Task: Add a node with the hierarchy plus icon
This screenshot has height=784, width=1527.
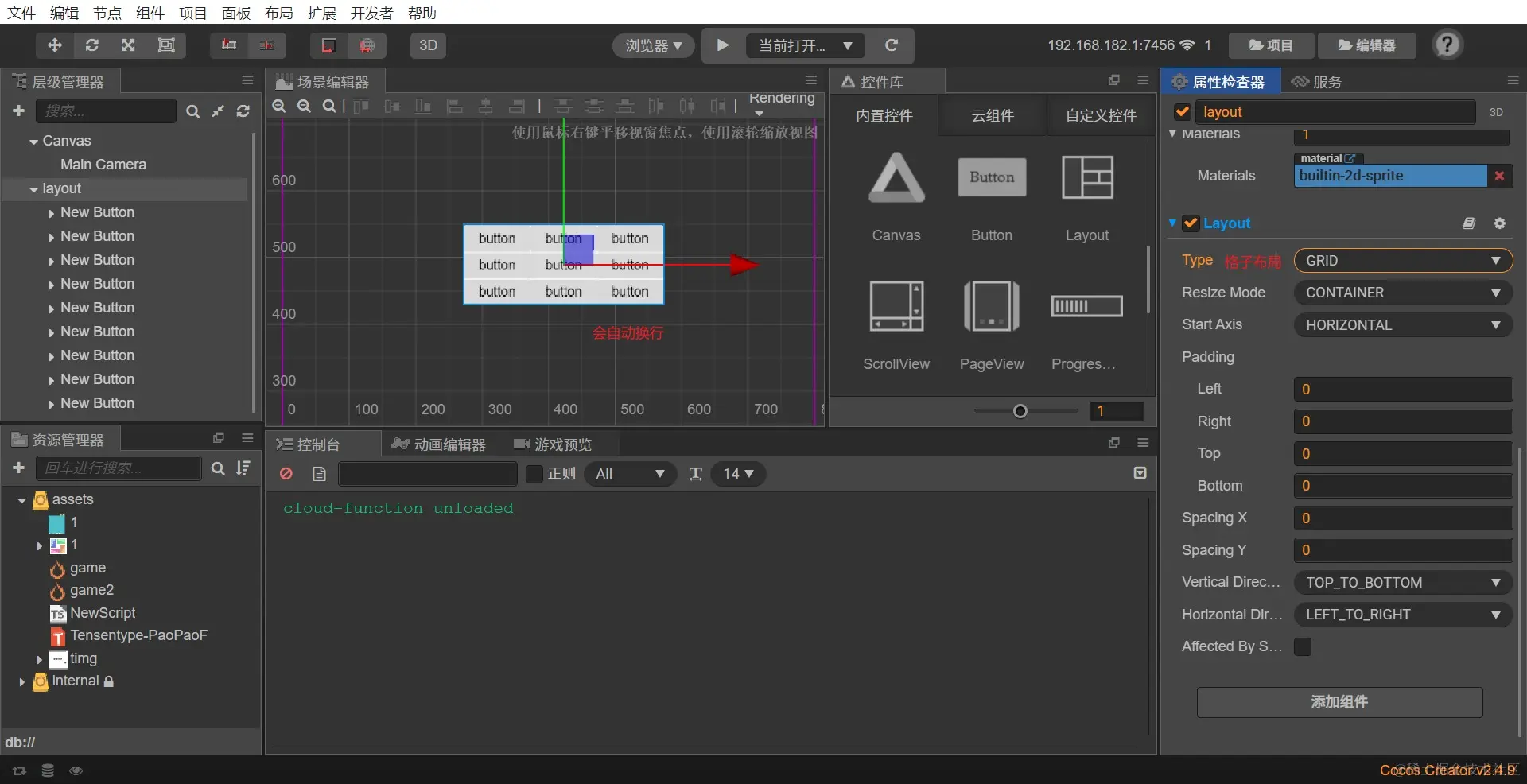Action: pyautogui.click(x=19, y=111)
